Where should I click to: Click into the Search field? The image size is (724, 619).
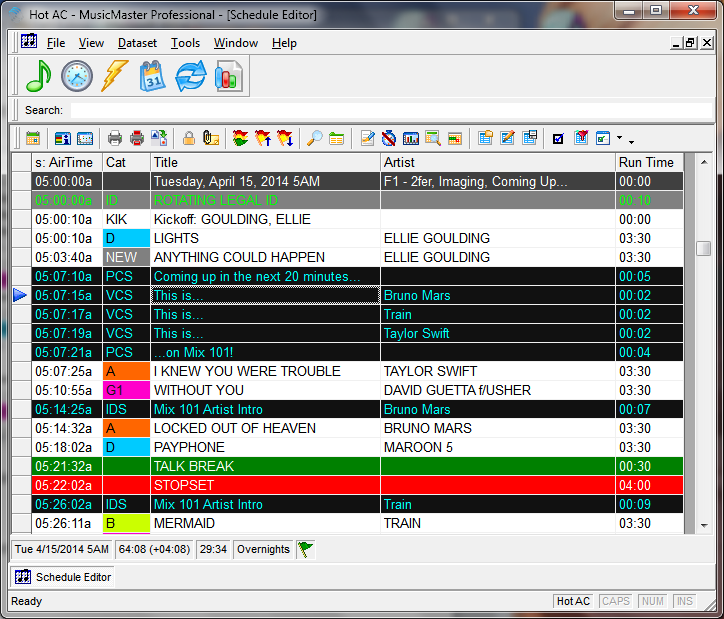click(x=391, y=110)
